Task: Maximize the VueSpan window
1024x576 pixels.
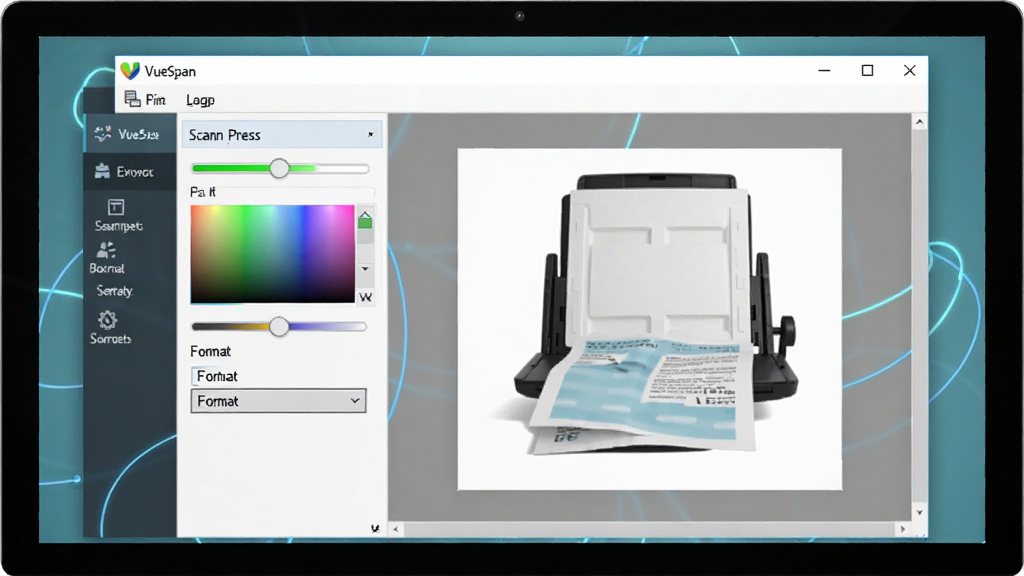Action: pyautogui.click(x=867, y=71)
